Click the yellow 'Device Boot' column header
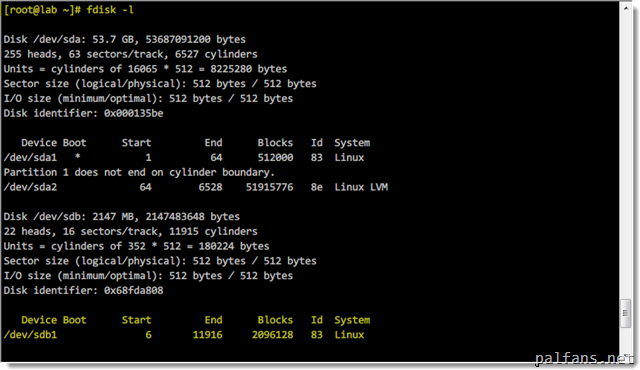 pyautogui.click(x=53, y=320)
